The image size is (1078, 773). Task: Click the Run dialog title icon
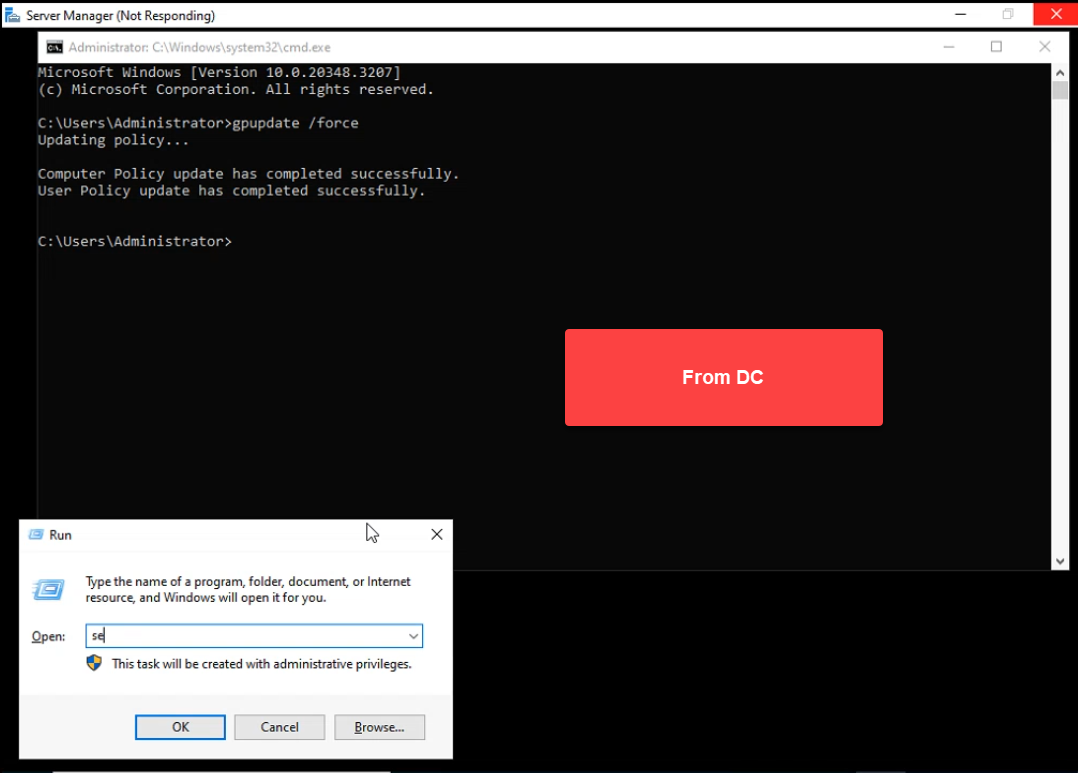(36, 534)
